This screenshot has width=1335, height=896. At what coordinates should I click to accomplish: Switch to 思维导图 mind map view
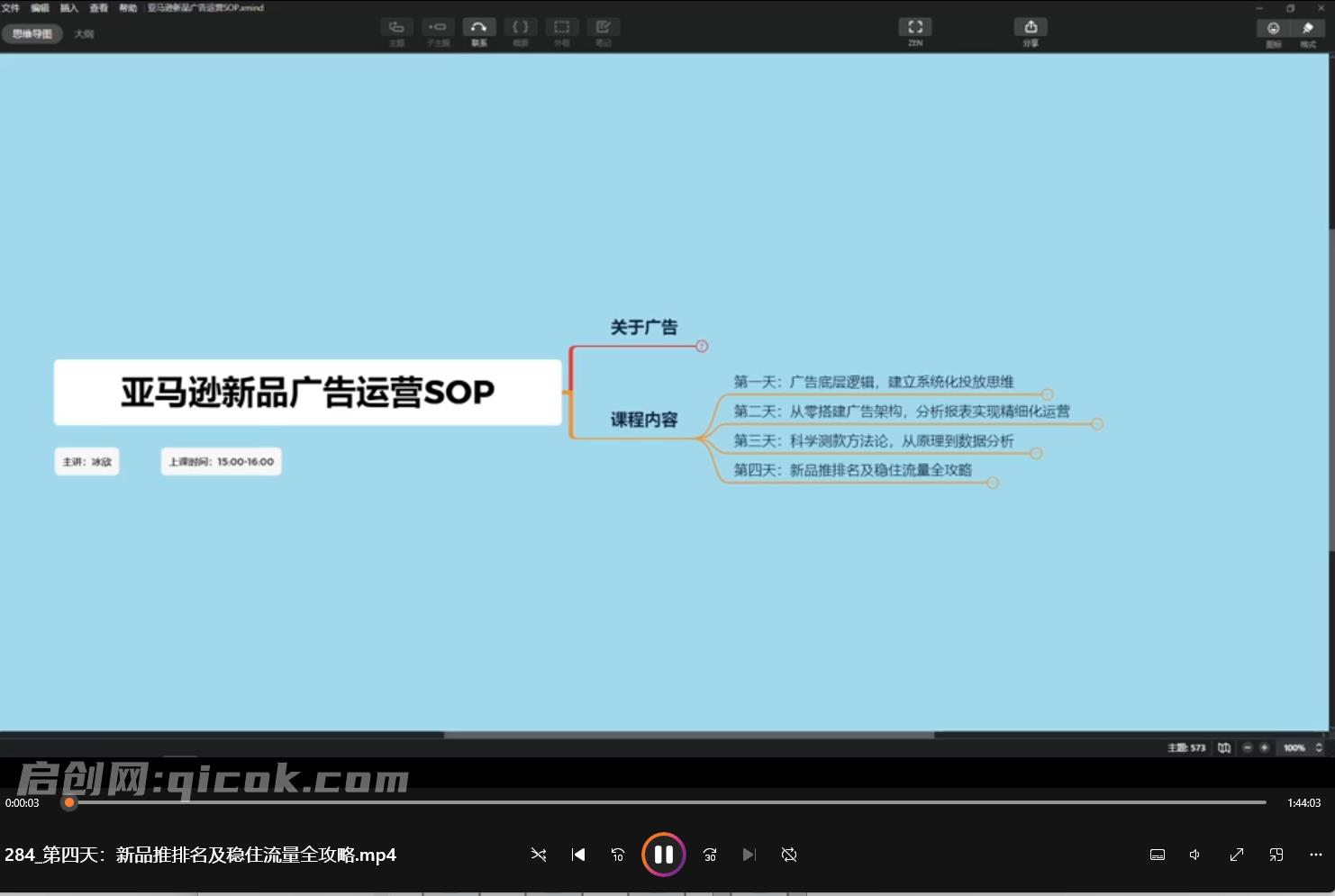point(32,34)
